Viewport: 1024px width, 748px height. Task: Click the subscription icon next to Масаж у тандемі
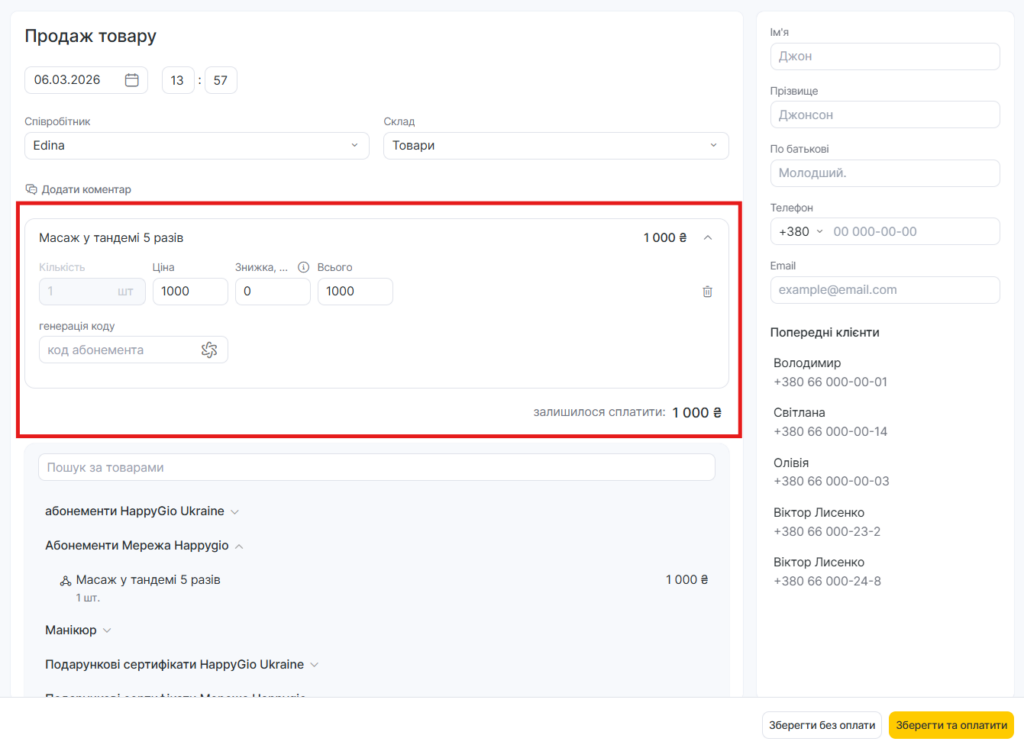65,580
